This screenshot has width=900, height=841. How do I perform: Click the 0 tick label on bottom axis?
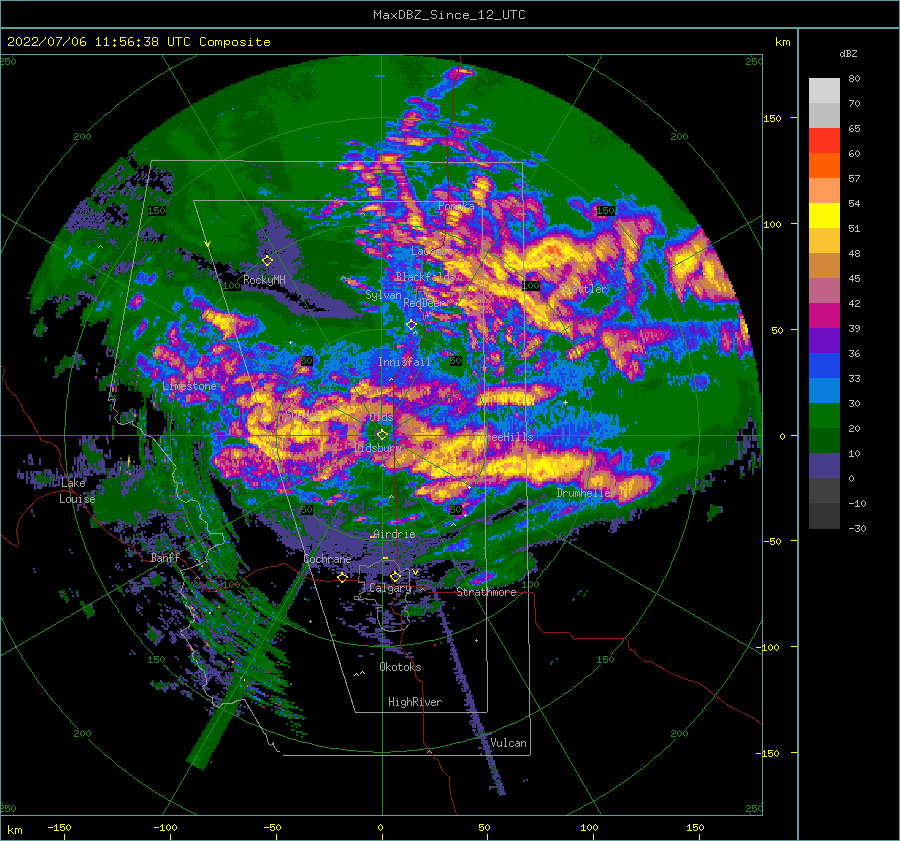click(380, 828)
